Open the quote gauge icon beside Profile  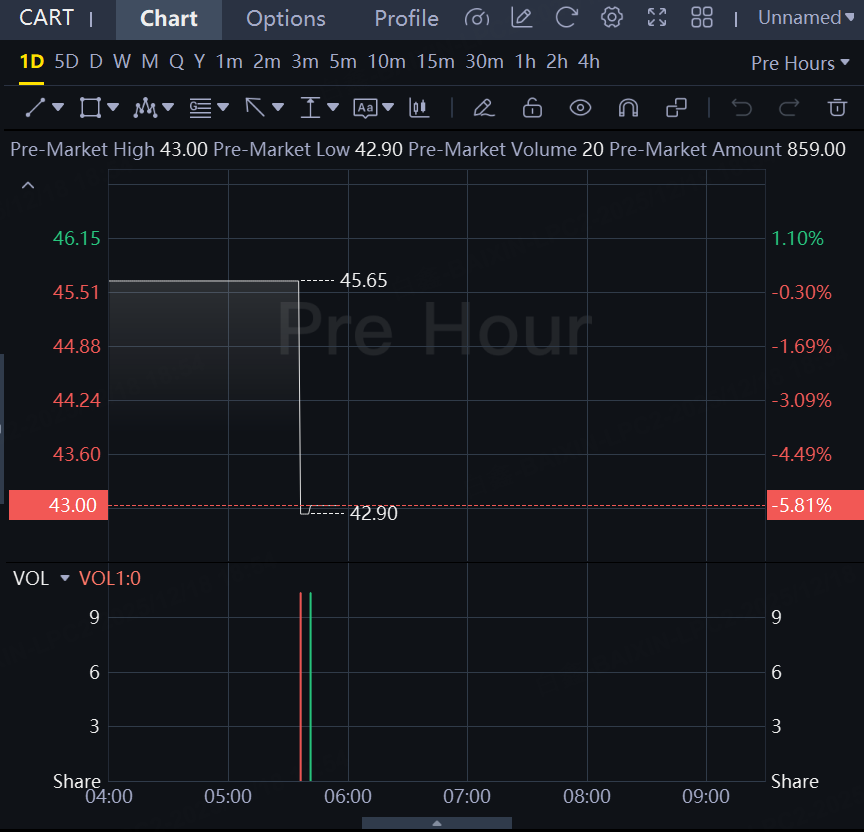pyautogui.click(x=477, y=18)
